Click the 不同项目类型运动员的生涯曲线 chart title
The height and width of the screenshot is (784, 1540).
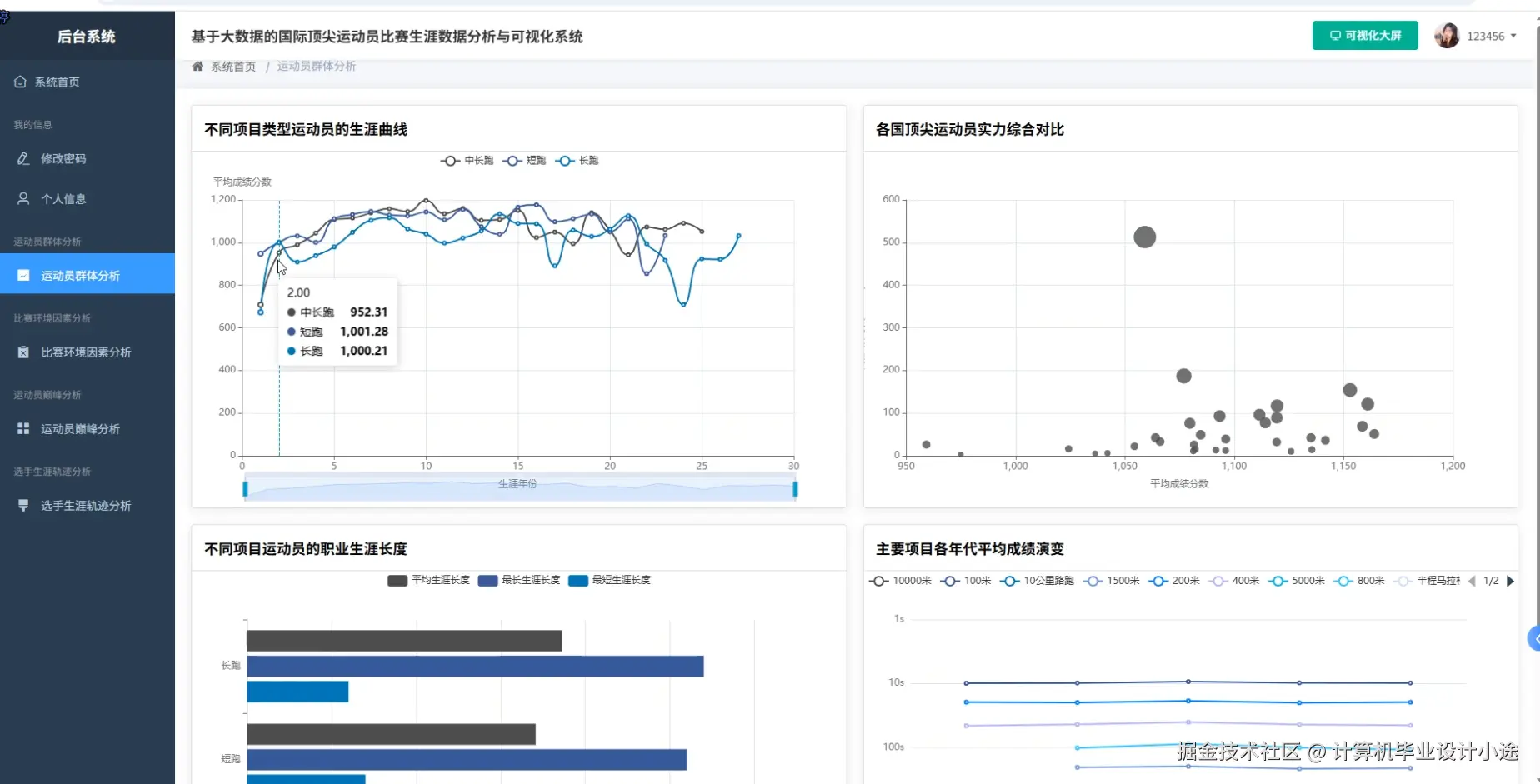tap(306, 129)
